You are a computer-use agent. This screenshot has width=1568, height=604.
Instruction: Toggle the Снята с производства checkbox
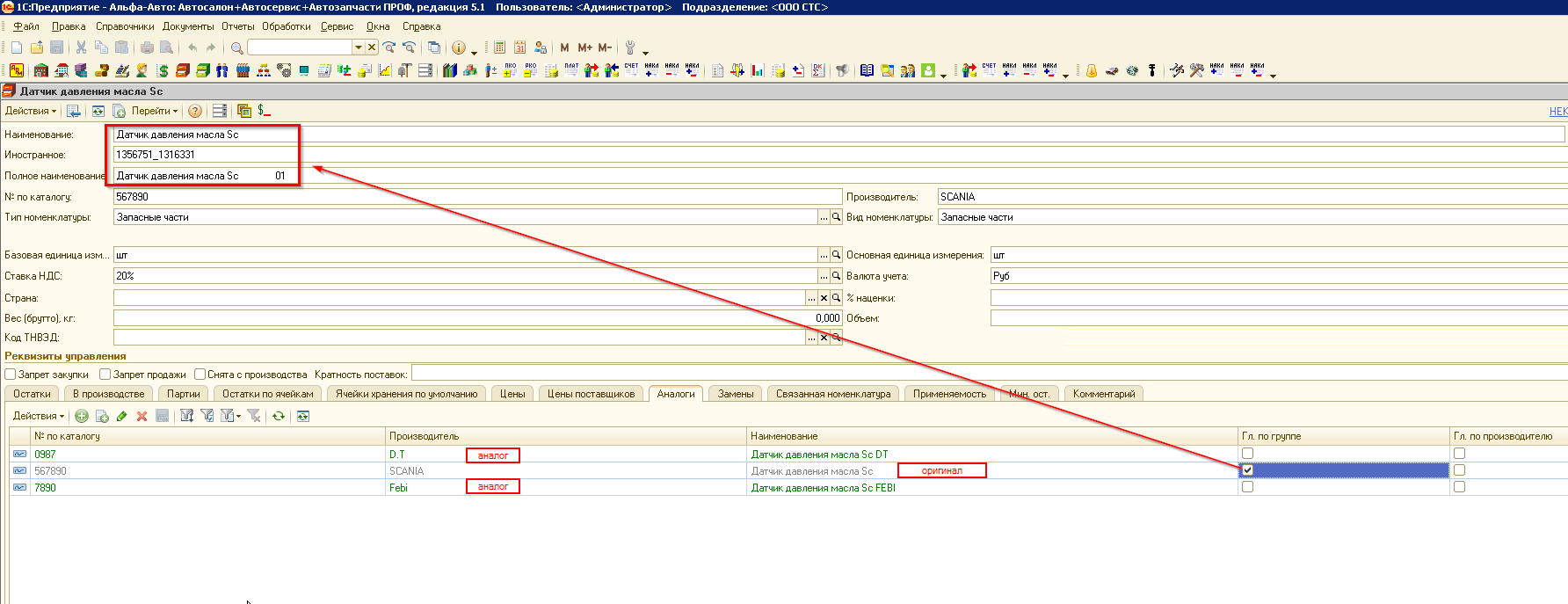[x=200, y=375]
